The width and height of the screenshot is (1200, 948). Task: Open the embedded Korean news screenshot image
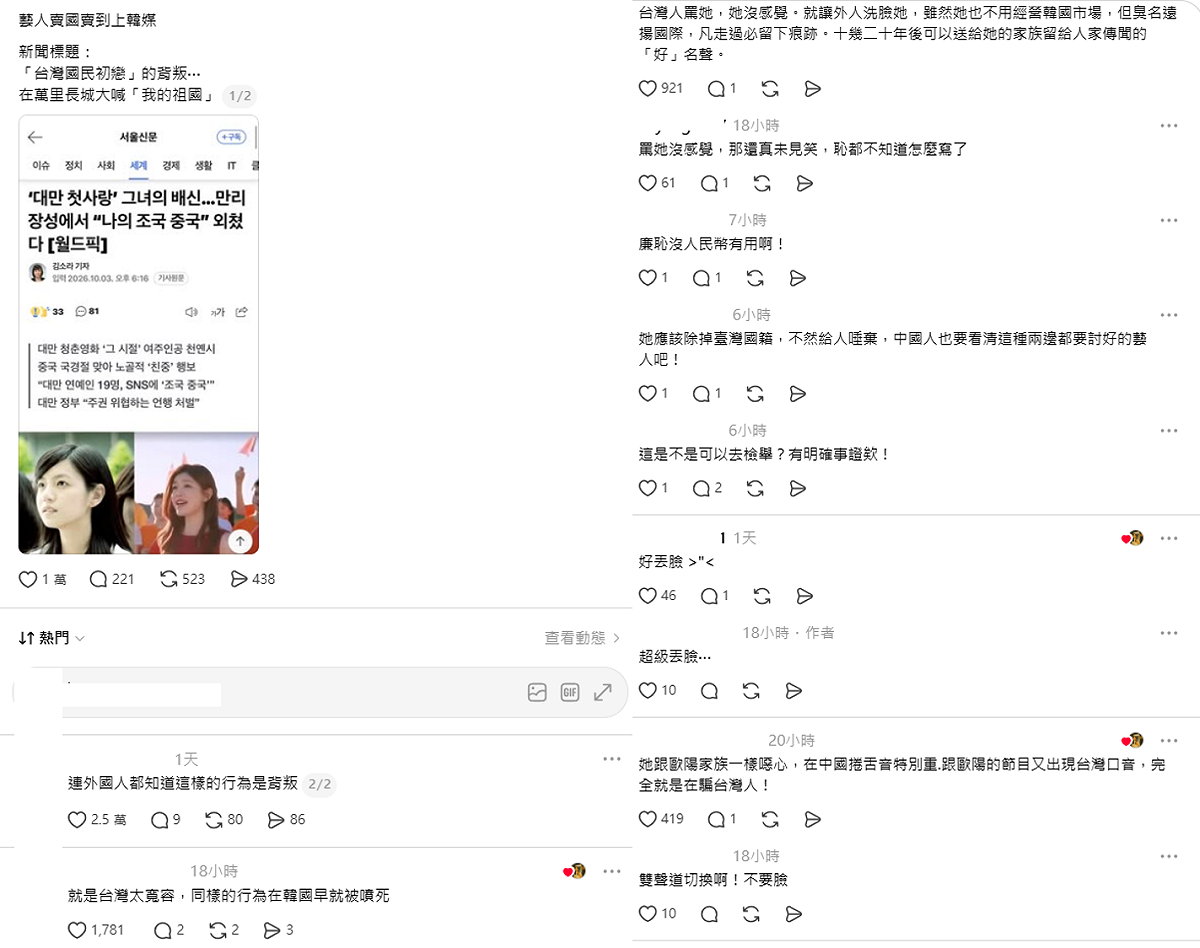(139, 334)
